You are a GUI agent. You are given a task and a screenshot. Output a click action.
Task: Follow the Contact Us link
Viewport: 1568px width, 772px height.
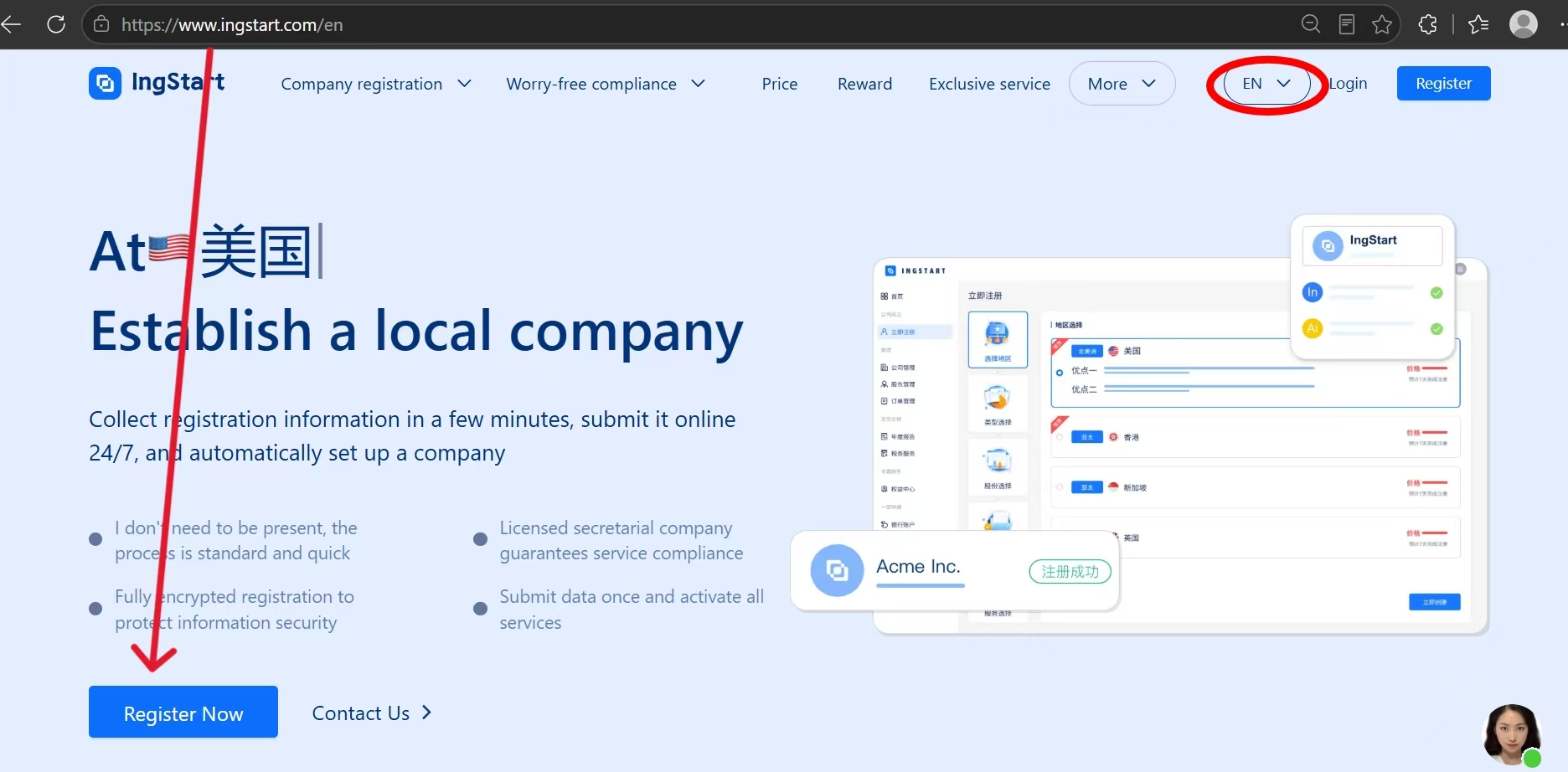click(372, 713)
